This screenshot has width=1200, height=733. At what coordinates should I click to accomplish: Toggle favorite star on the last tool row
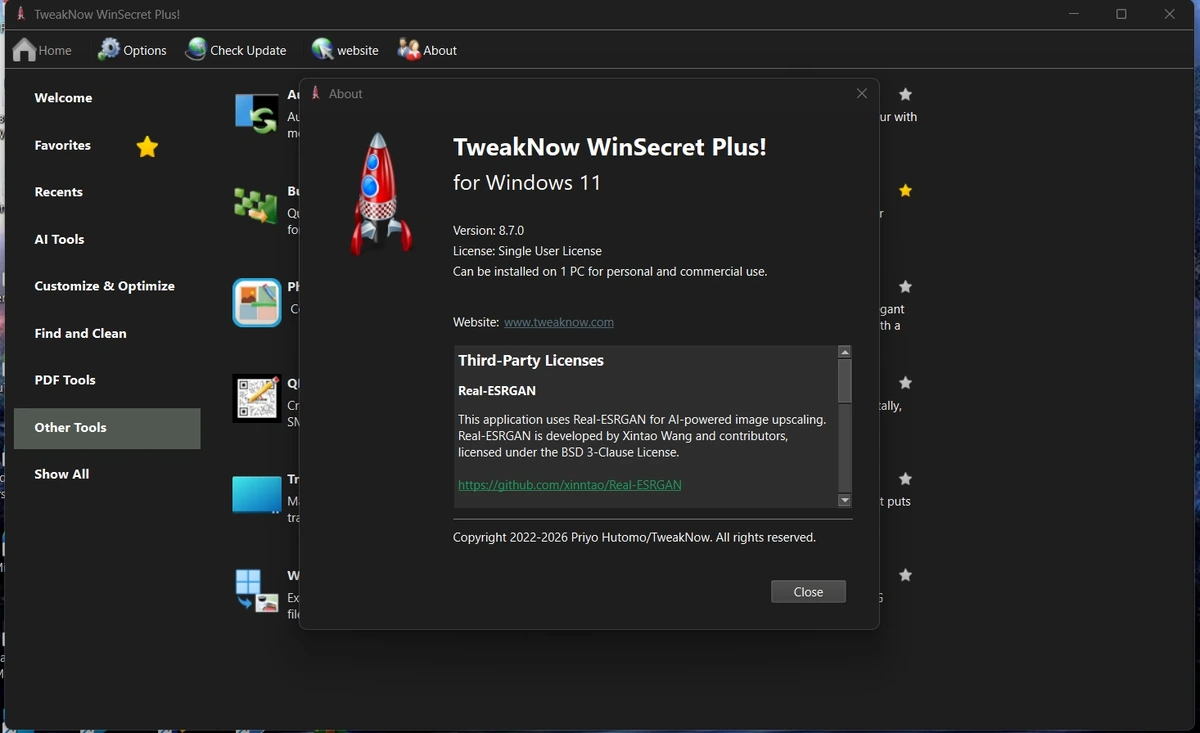(905, 575)
